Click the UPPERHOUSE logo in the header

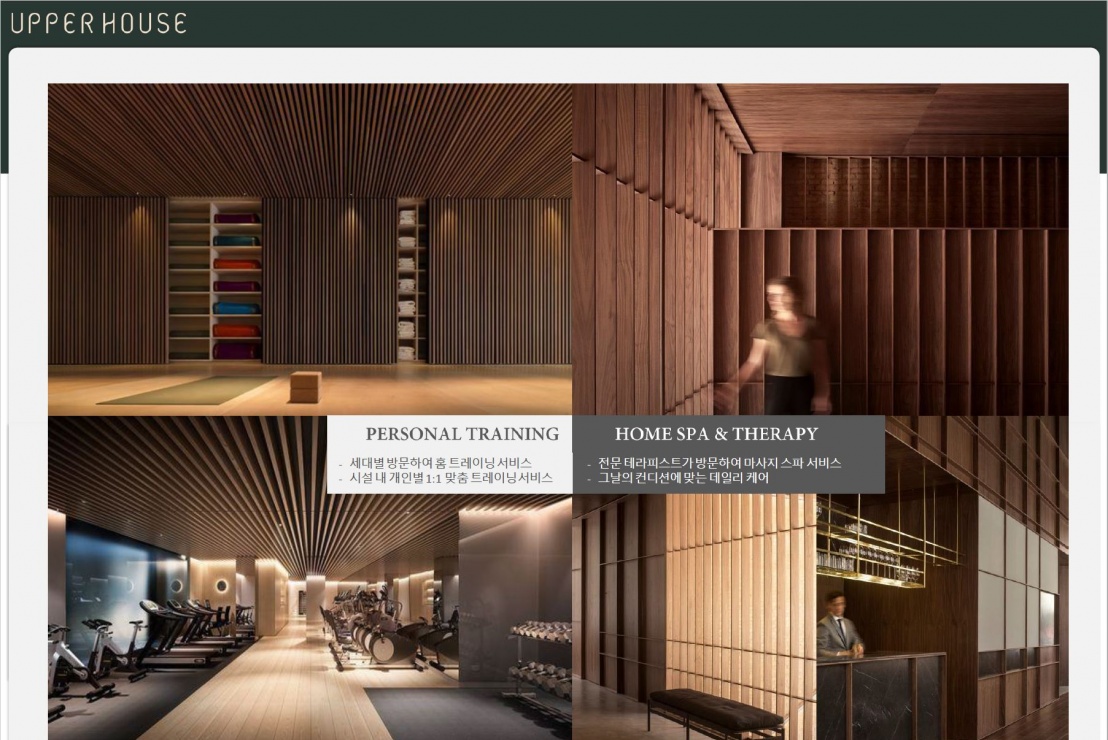pyautogui.click(x=98, y=23)
